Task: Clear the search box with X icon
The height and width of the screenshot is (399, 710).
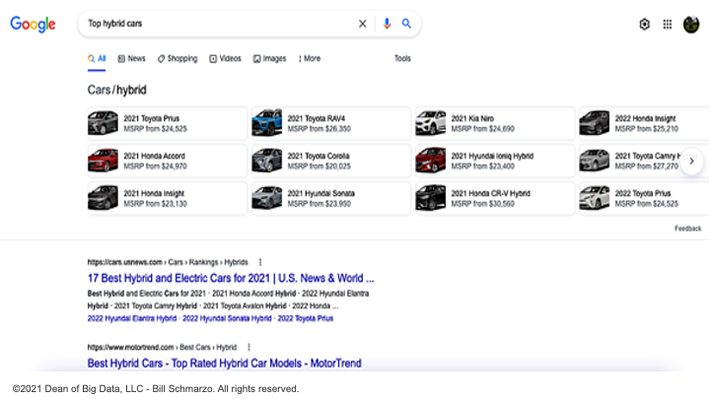Action: 362,24
